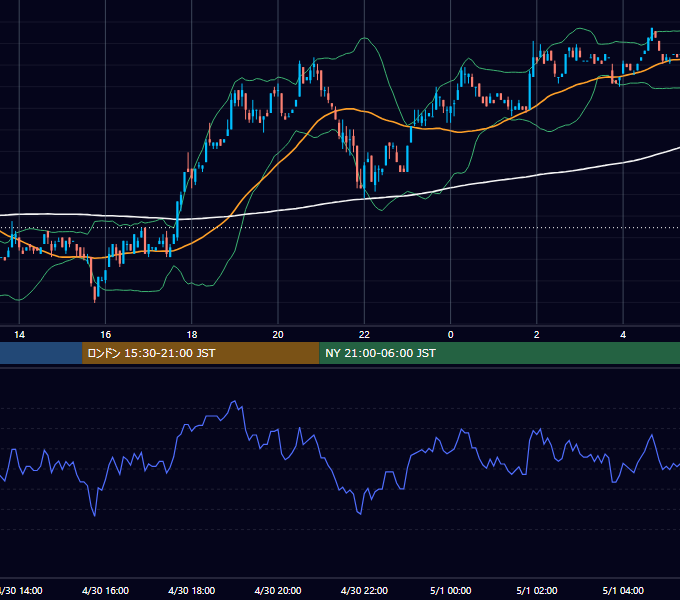Click the 14 hour axis label
This screenshot has width=680, height=600.
[x=20, y=335]
